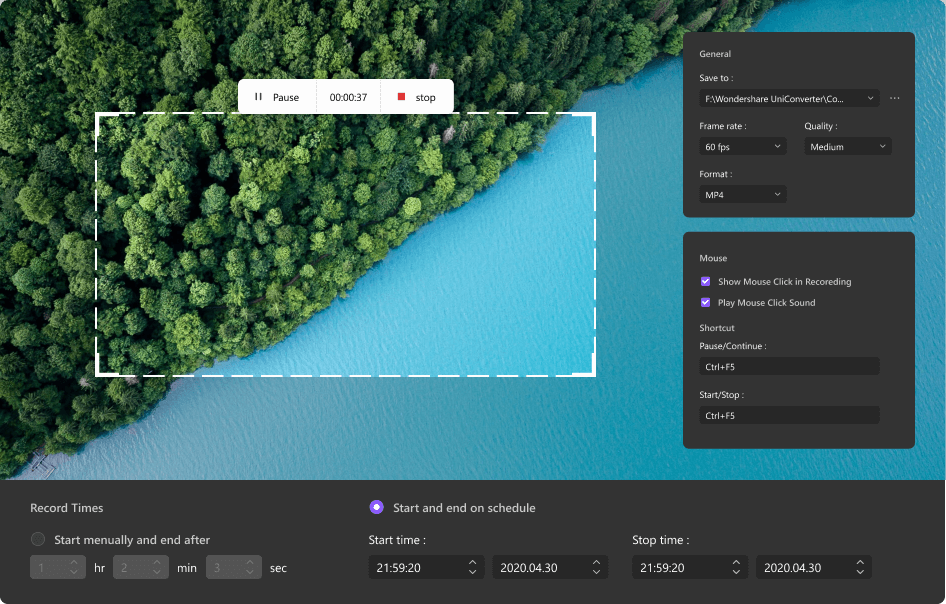Open the Format MP4 dropdown
Viewport: 946px width, 604px height.
[x=743, y=194]
